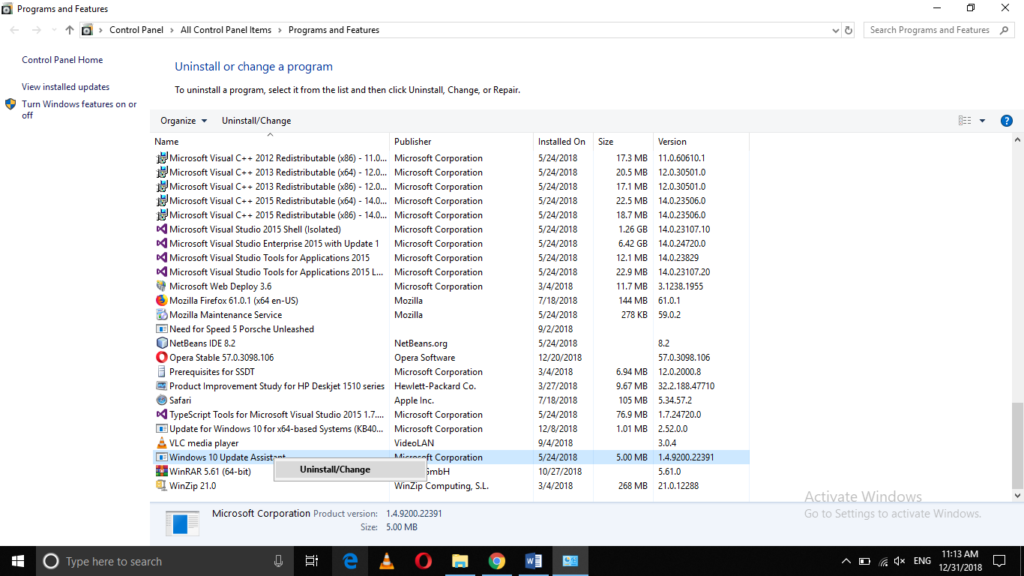Click the Uninstall/Change toolbar button
The image size is (1024, 576).
[256, 121]
